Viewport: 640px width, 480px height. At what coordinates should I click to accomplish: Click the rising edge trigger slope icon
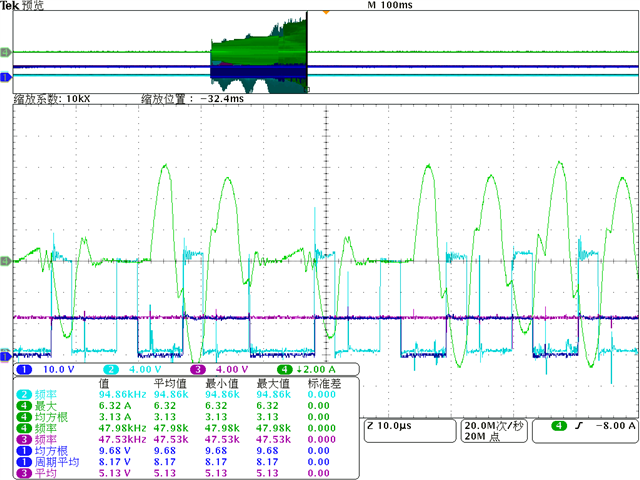coord(578,426)
